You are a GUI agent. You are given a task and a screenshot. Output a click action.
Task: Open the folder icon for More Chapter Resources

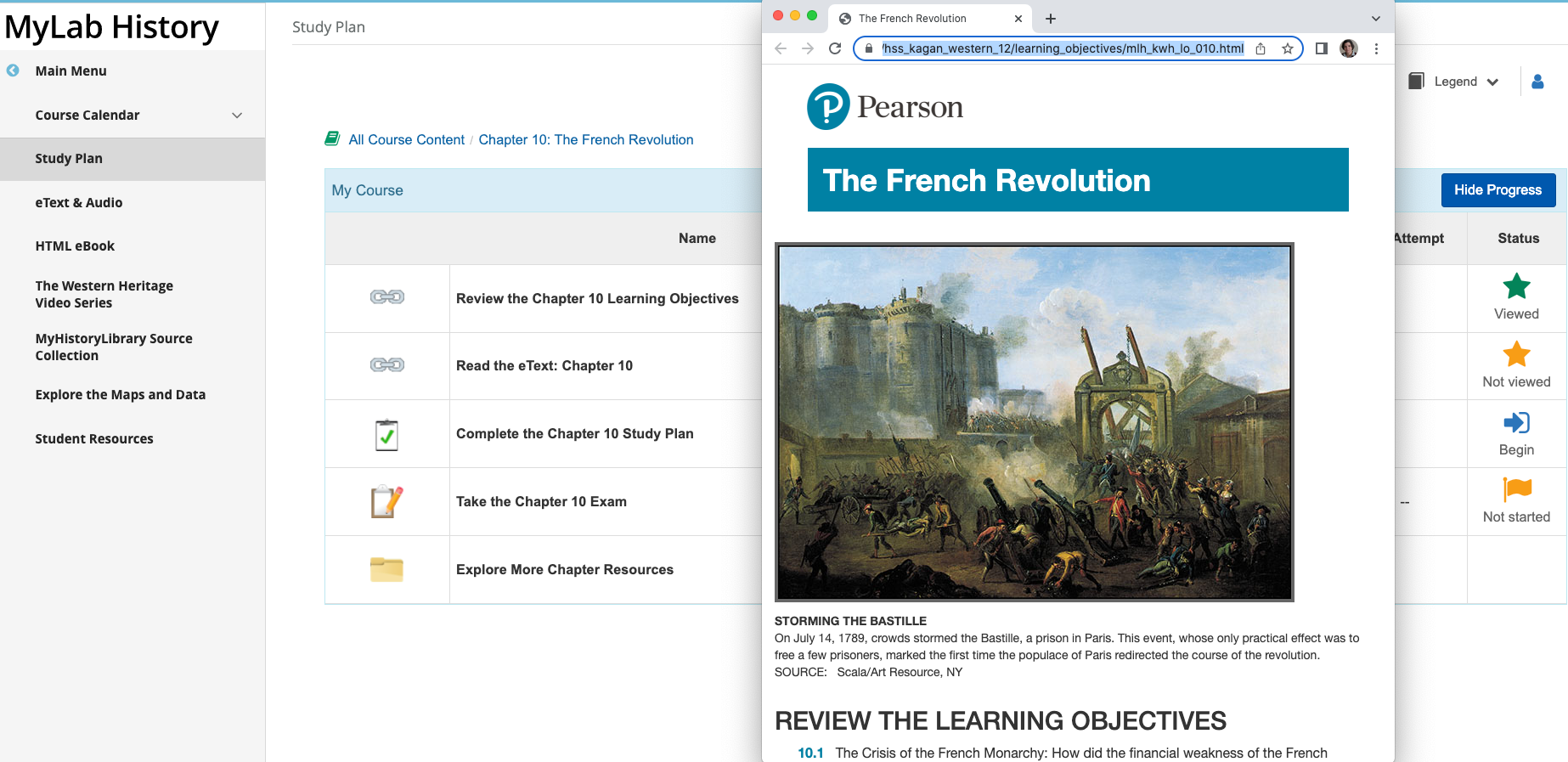386,569
